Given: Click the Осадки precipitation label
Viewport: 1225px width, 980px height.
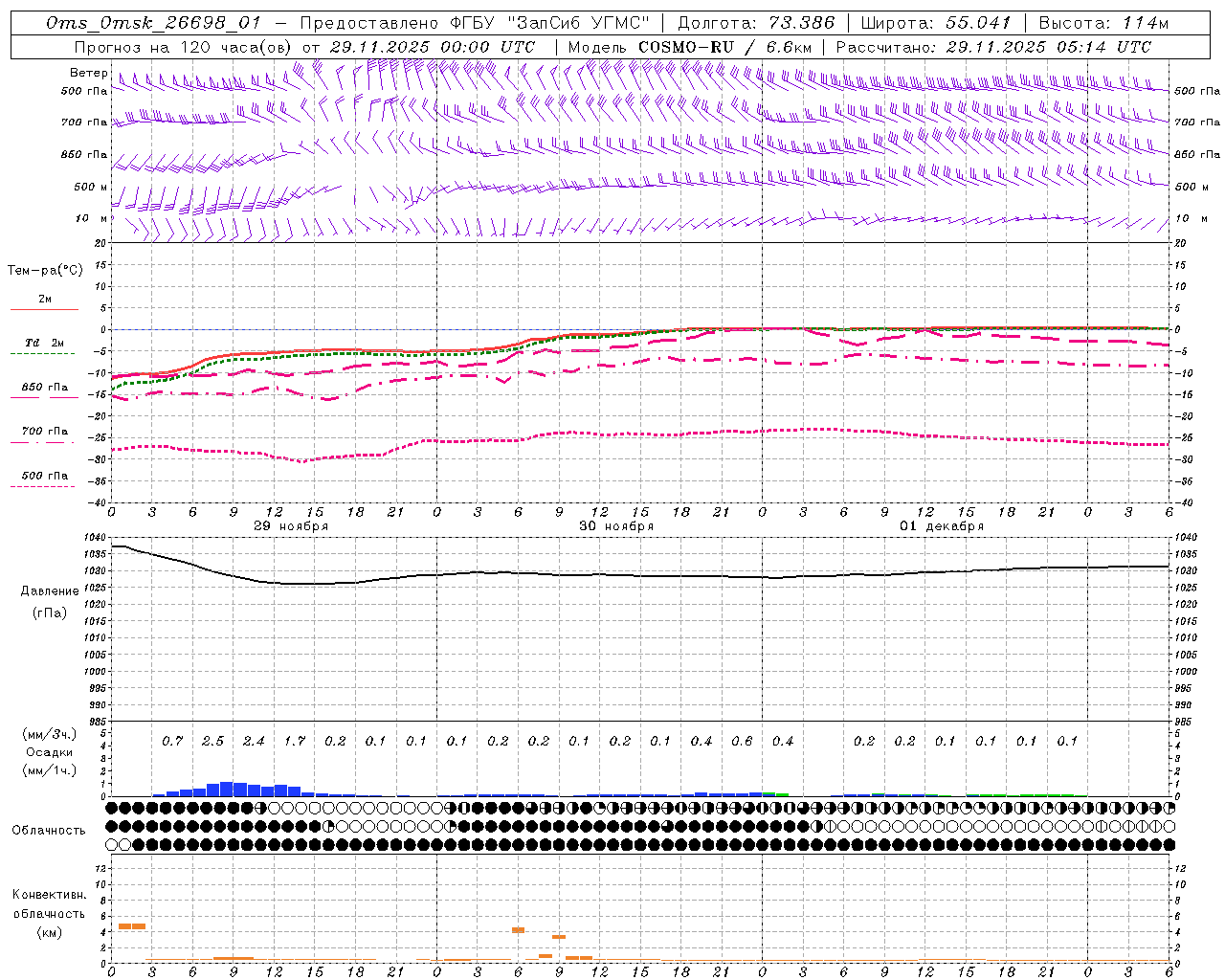Looking at the screenshot, I should pyautogui.click(x=49, y=752).
